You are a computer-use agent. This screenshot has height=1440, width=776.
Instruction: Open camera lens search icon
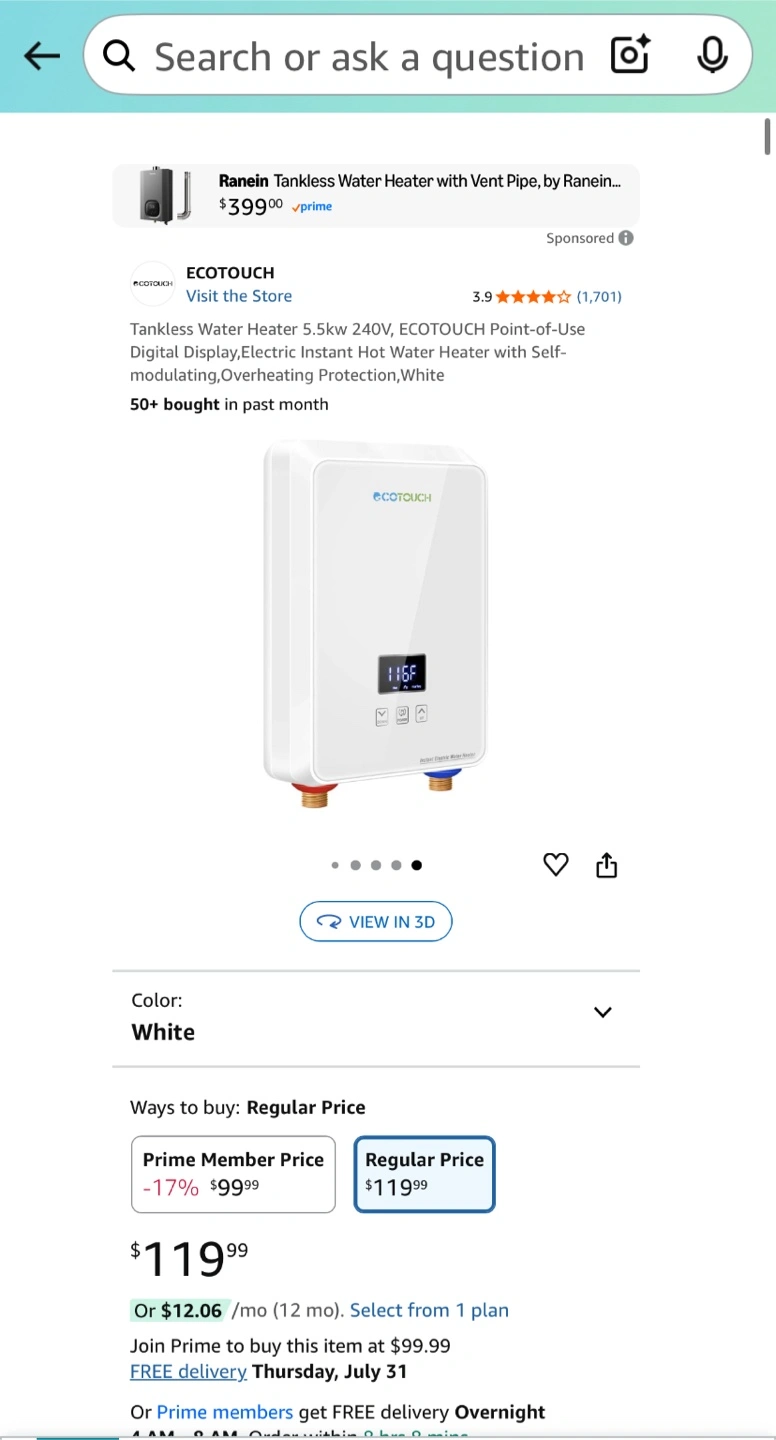(x=631, y=55)
